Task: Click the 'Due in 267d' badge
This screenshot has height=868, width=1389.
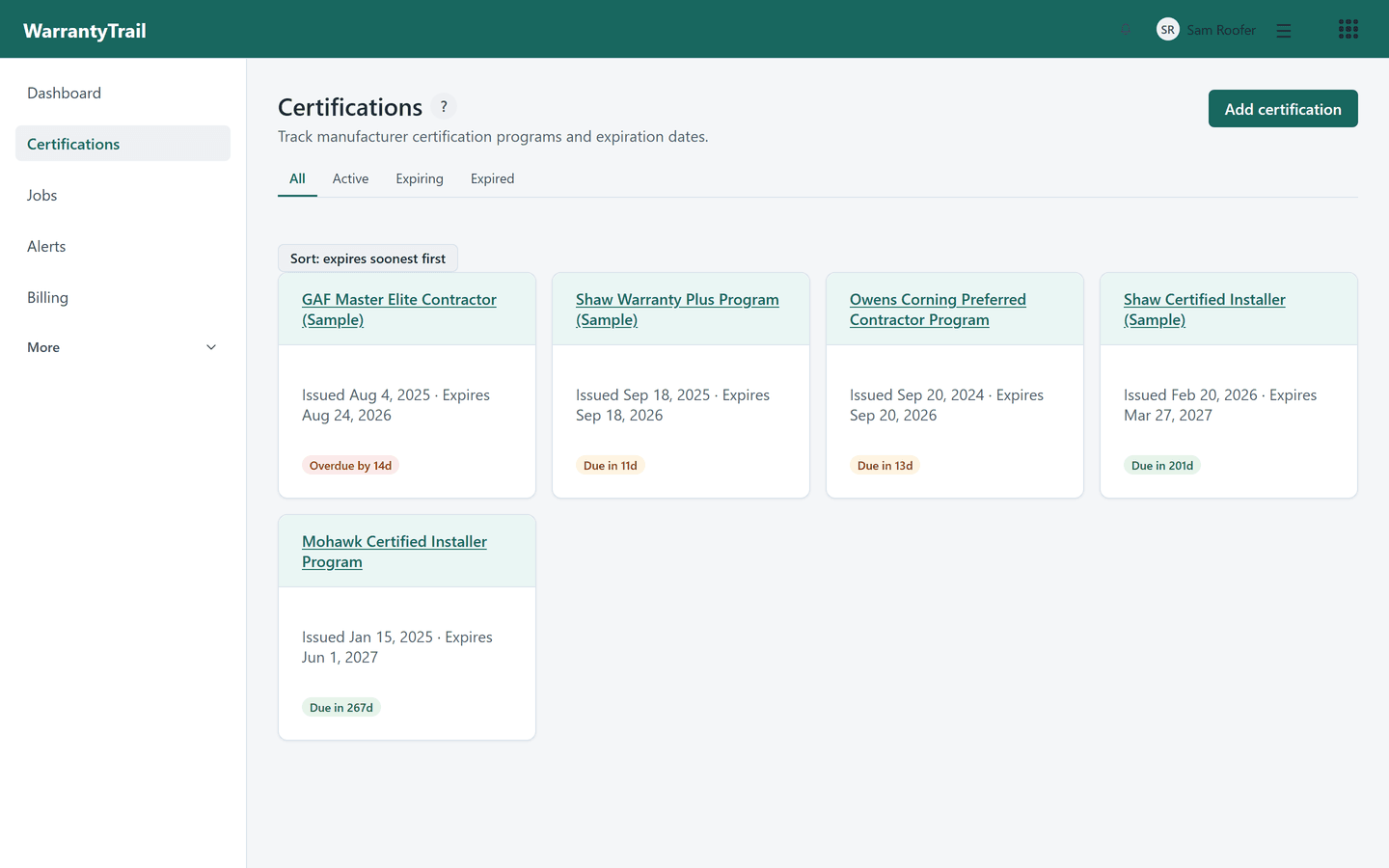Action: pyautogui.click(x=341, y=708)
